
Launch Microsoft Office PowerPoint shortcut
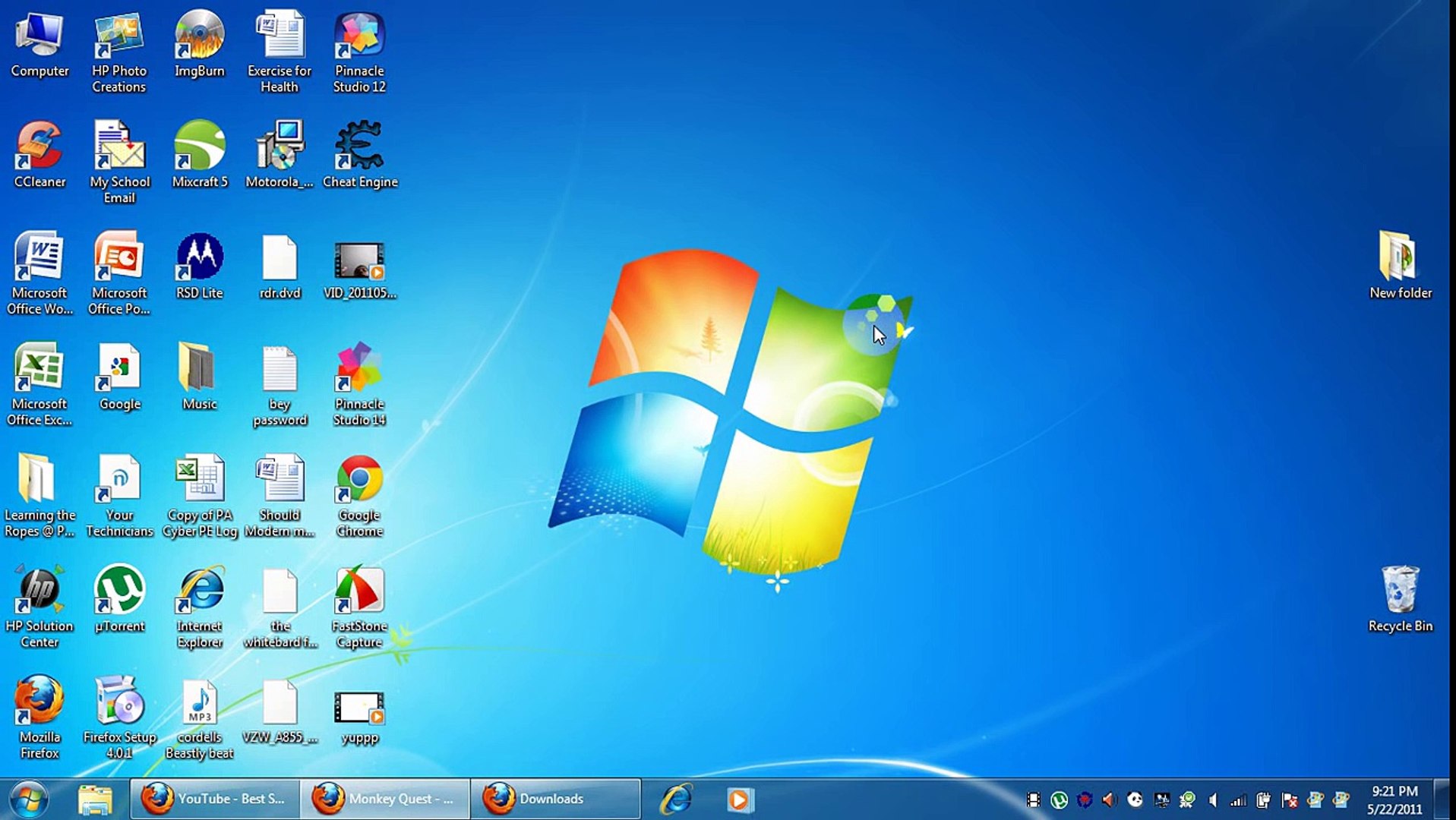[119, 274]
